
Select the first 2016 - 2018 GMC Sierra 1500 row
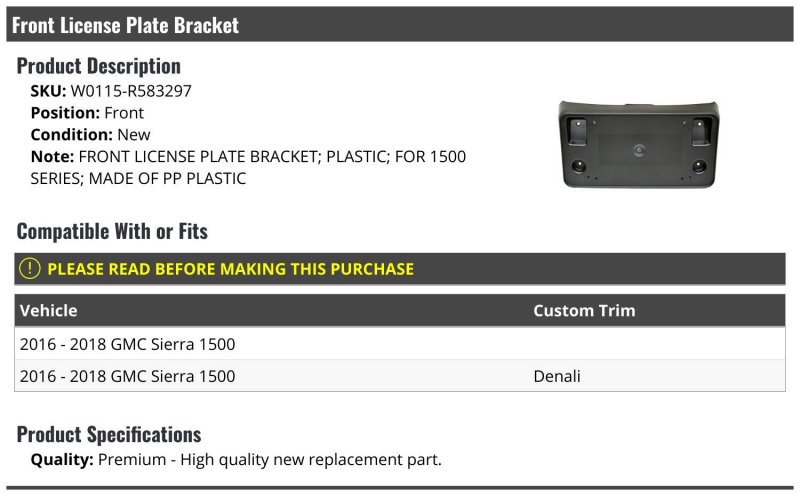[x=127, y=344]
